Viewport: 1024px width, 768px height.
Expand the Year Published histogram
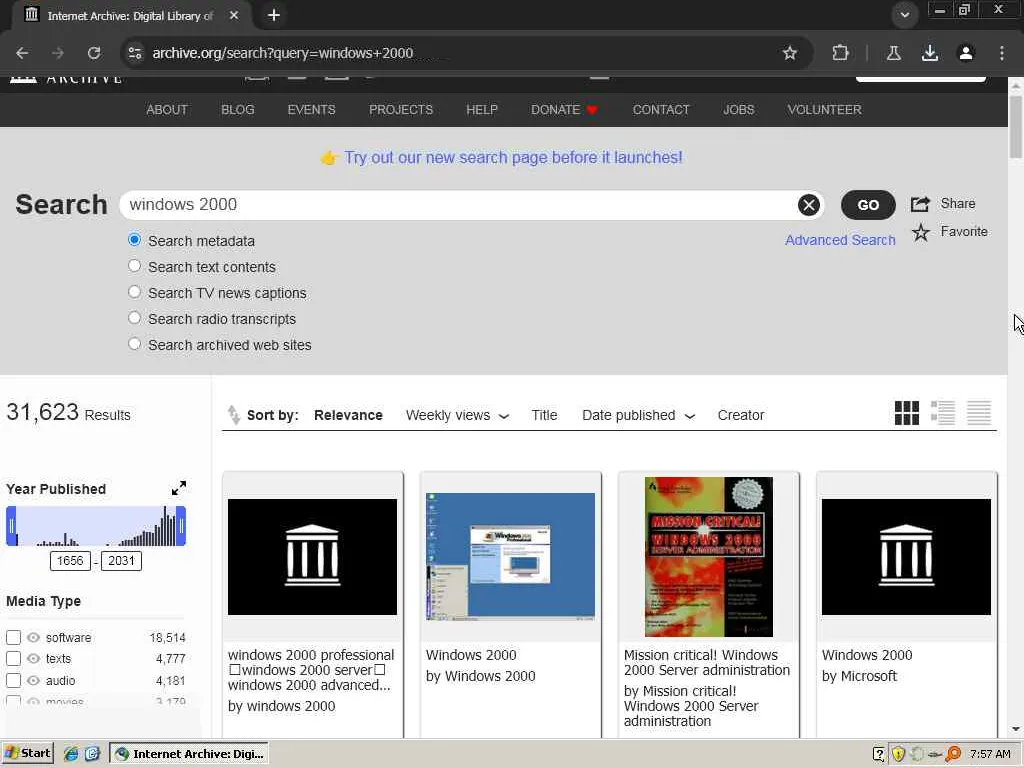point(179,488)
